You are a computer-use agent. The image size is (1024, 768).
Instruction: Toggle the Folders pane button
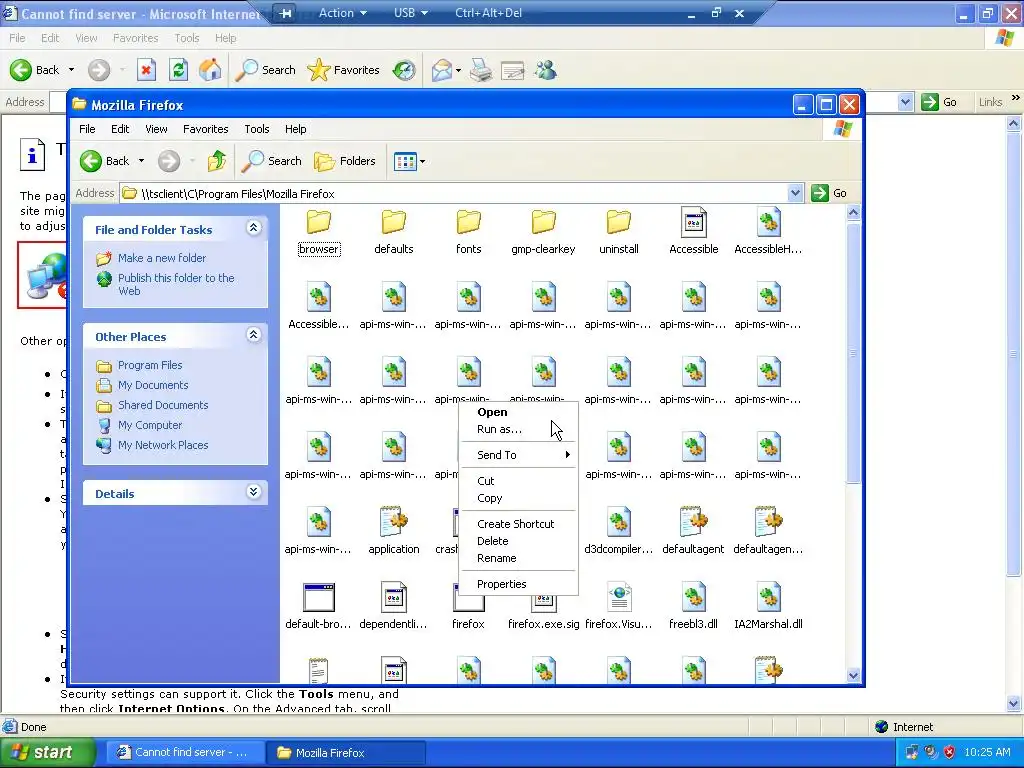click(x=345, y=161)
